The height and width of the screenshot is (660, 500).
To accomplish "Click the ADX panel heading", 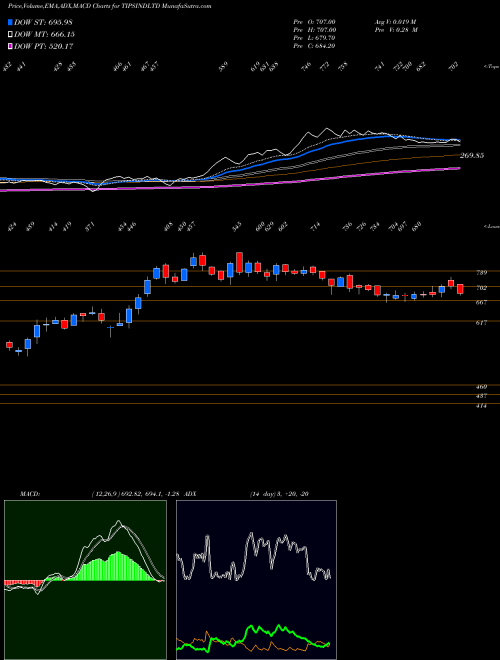I will pos(191,494).
